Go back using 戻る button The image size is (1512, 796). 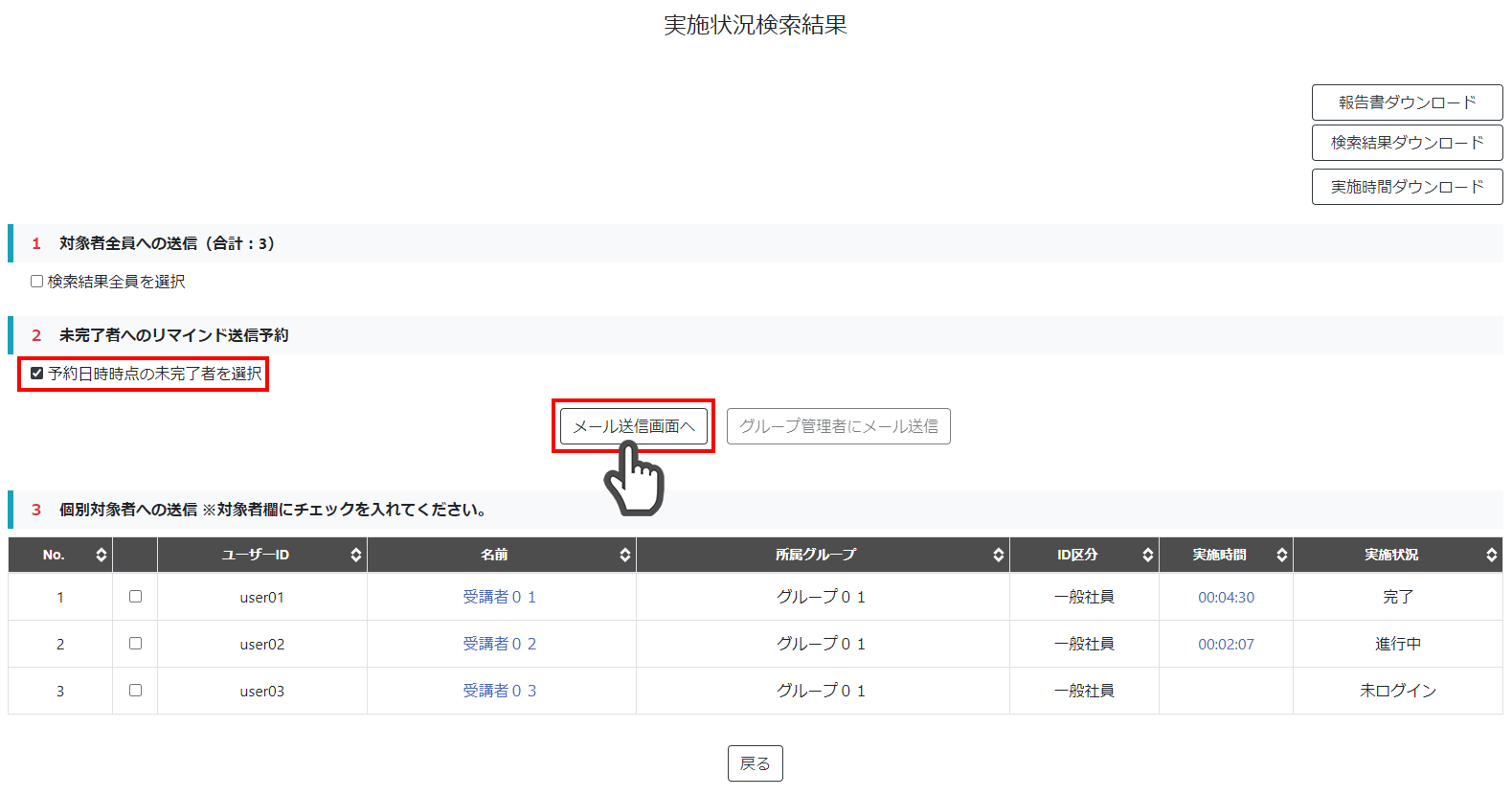point(755,763)
